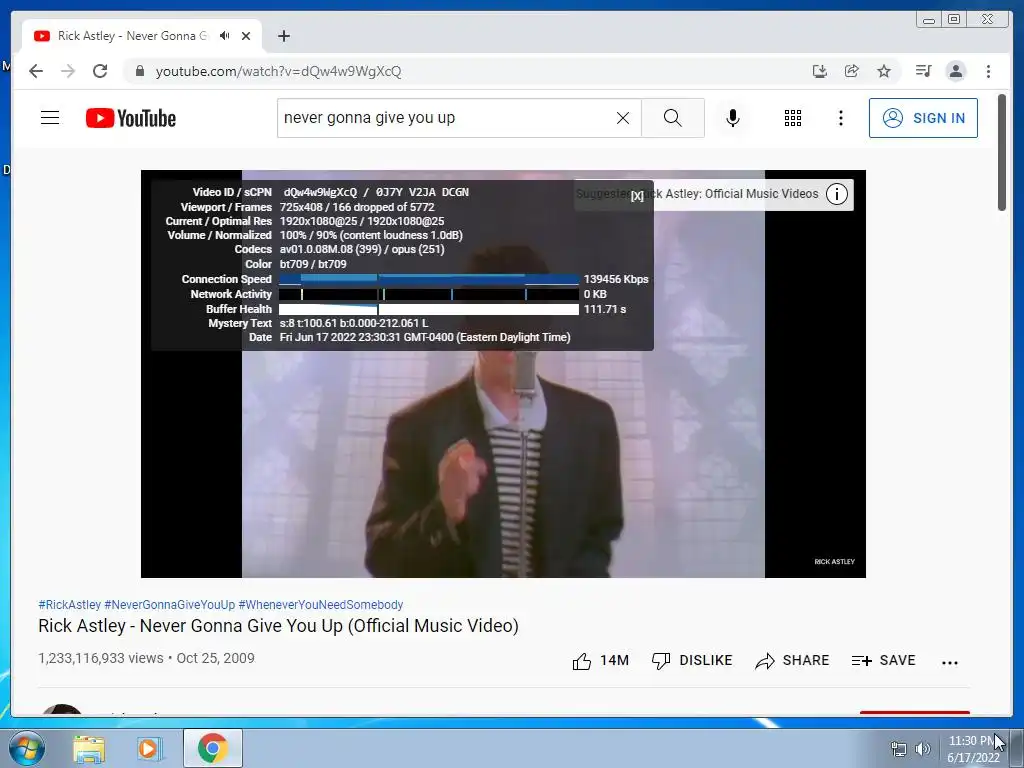
Task: Click the magnifier search button
Action: [673, 118]
